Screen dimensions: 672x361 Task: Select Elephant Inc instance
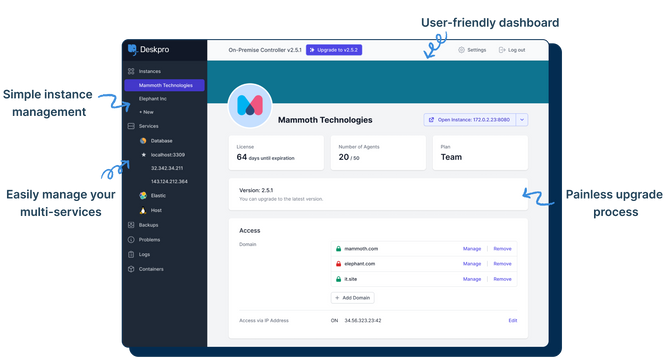tap(153, 99)
